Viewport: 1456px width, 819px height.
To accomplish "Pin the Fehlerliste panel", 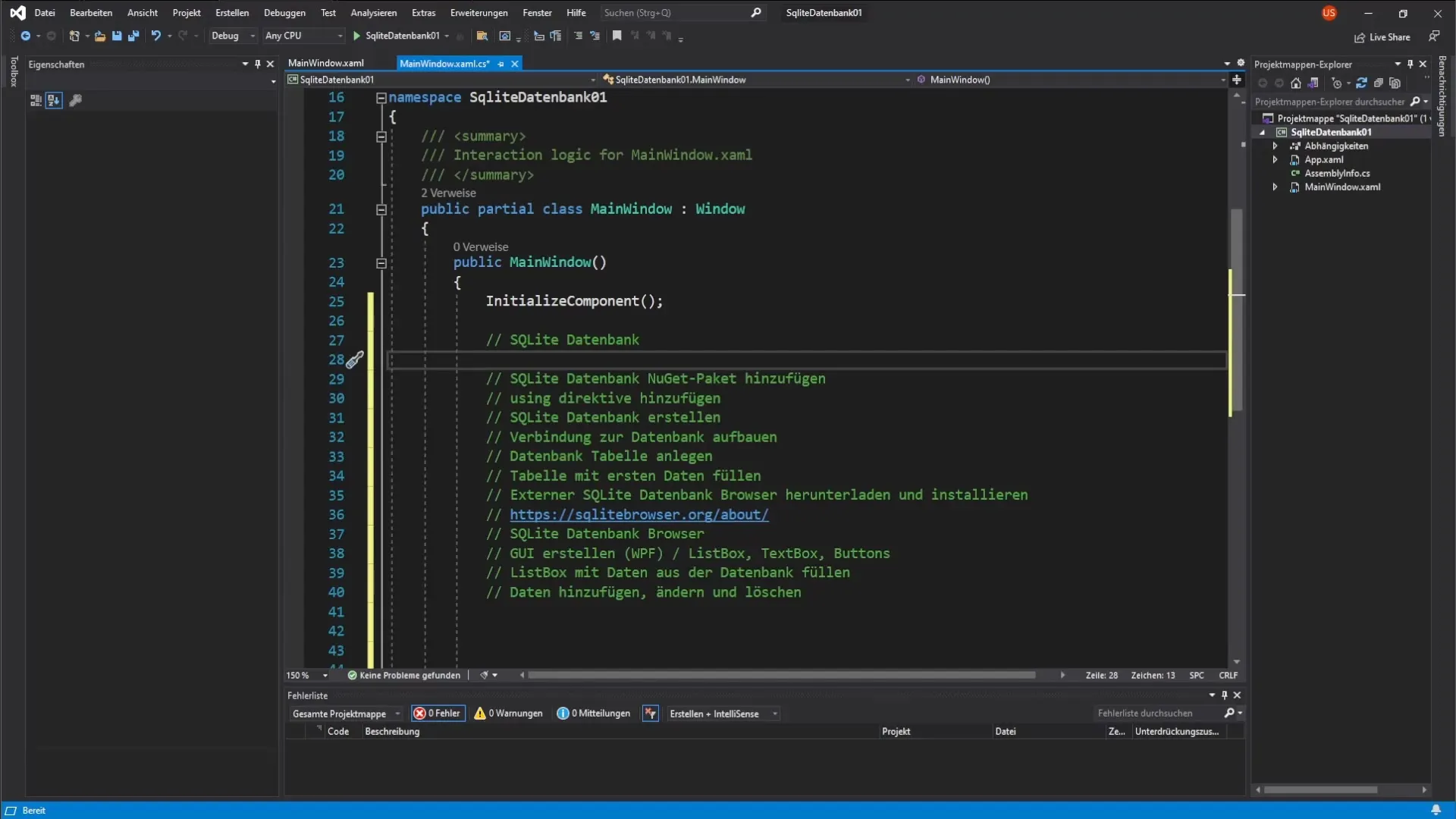I will (x=1224, y=695).
